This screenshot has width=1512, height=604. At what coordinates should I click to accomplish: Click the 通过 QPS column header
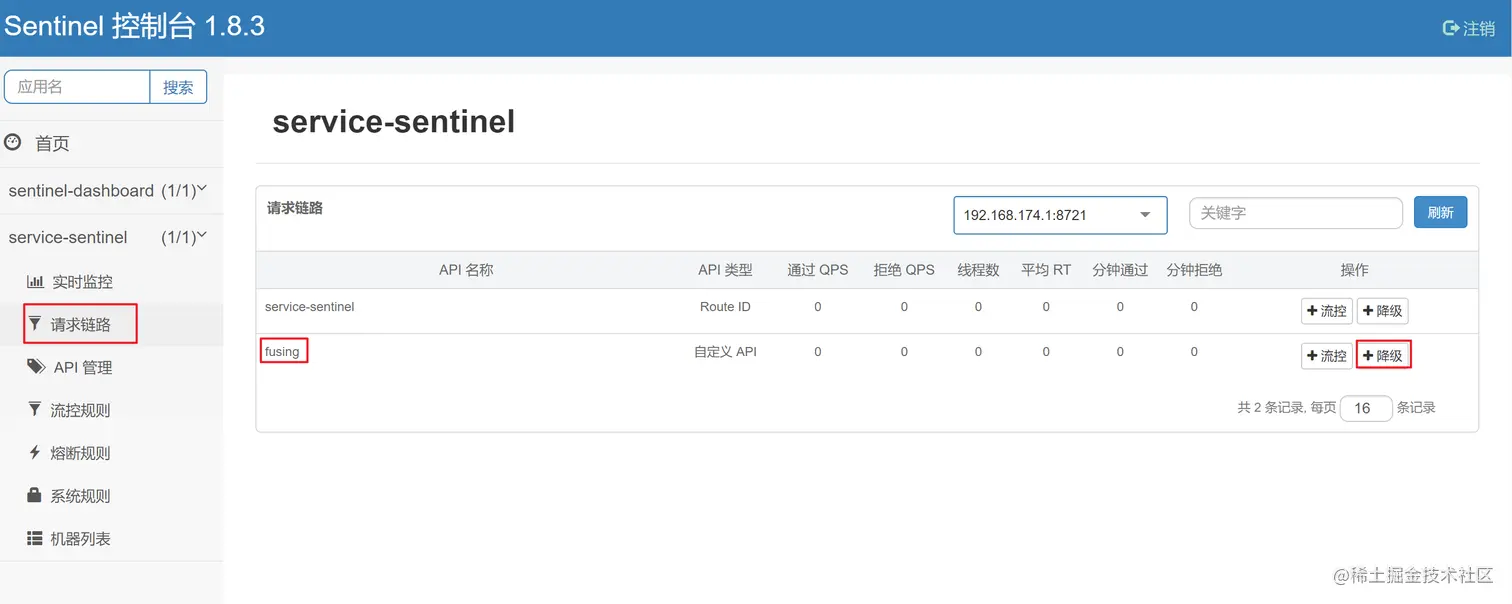817,270
